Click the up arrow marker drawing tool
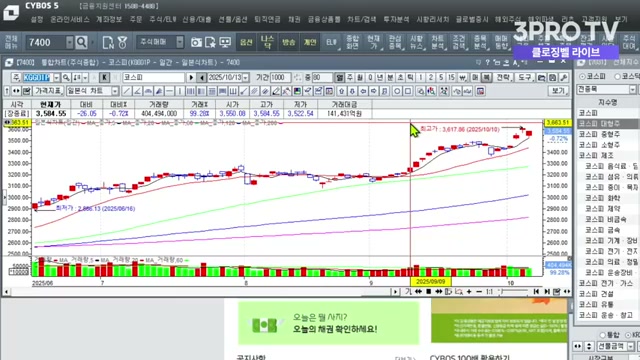The height and width of the screenshot is (360, 640). tap(342, 91)
